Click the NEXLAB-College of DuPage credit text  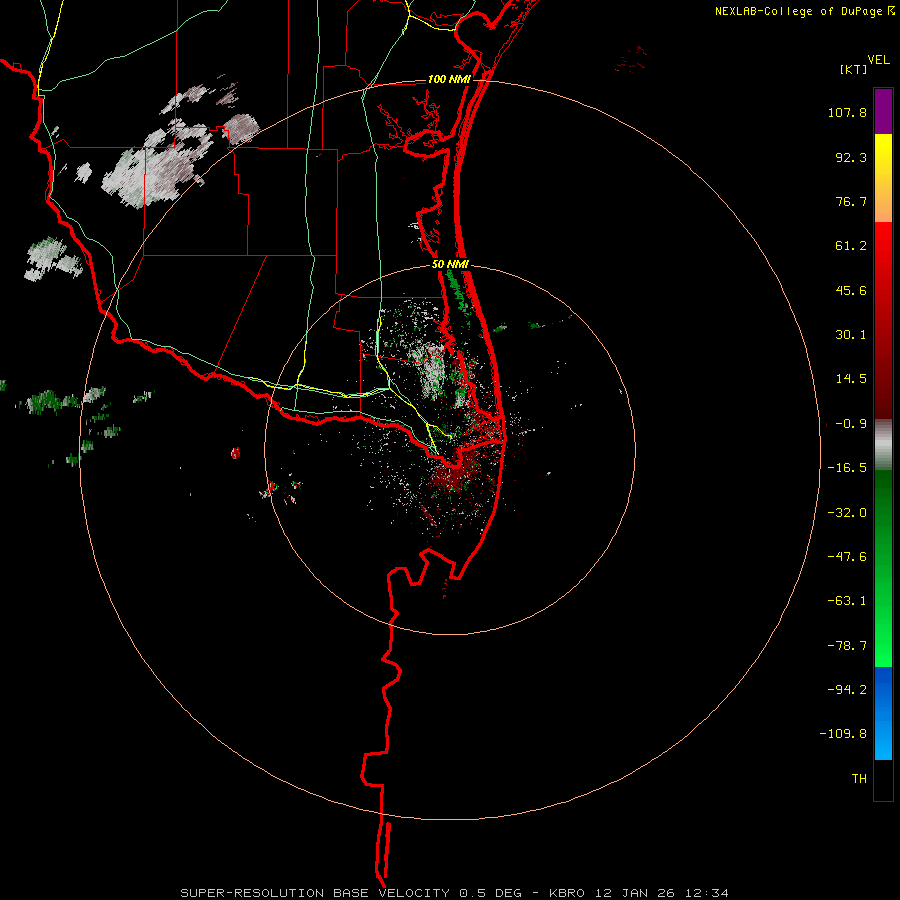tap(798, 11)
